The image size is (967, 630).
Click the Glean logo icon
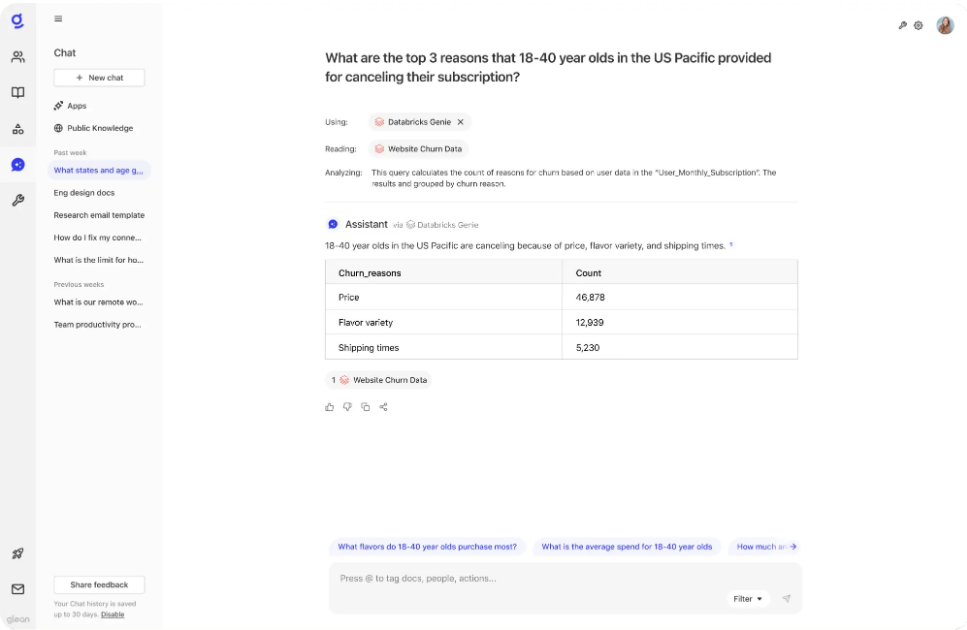[18, 20]
